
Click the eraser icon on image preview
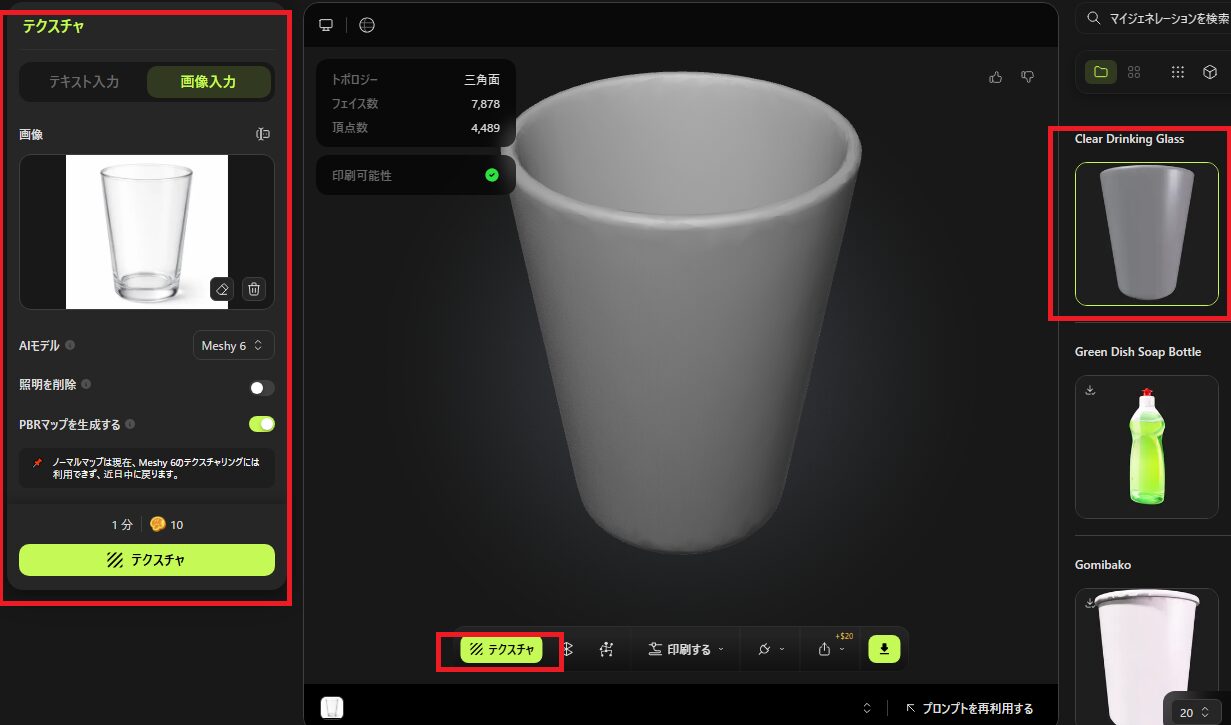click(x=222, y=289)
